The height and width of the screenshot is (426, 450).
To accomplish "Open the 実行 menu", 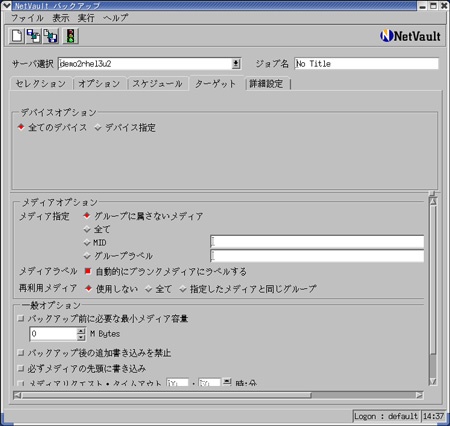I will tap(86, 18).
